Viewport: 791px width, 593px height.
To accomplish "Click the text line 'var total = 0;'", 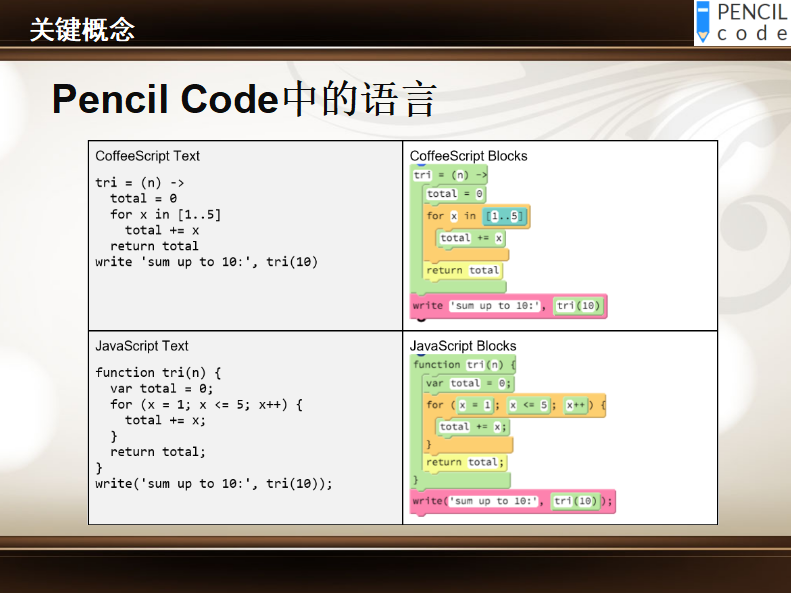I will tap(161, 389).
